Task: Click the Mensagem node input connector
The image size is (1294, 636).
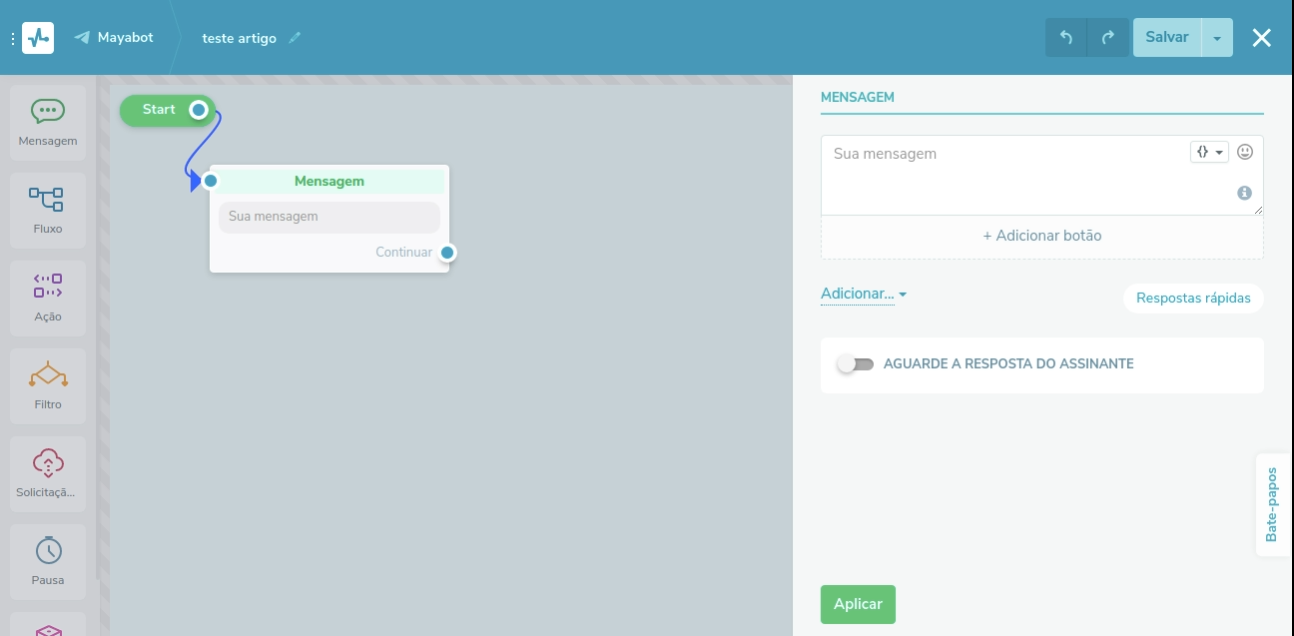Action: 210,181
